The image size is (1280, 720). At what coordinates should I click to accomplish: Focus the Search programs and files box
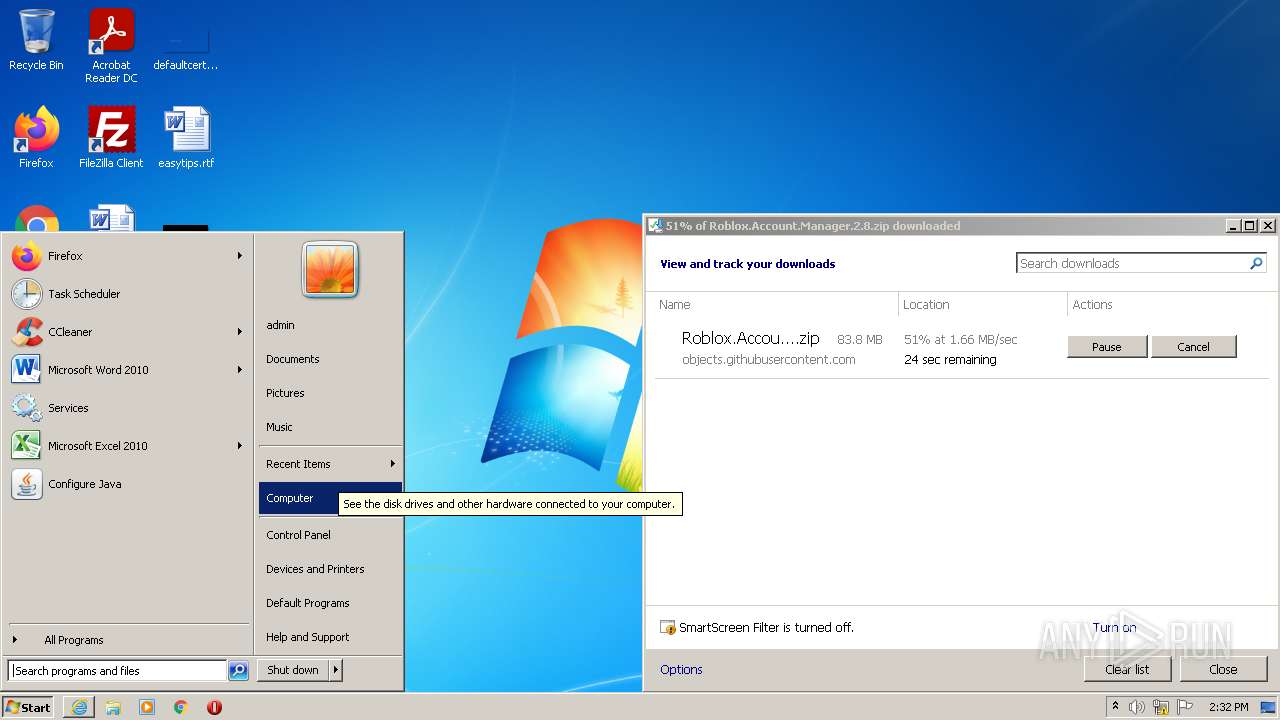pyautogui.click(x=118, y=671)
